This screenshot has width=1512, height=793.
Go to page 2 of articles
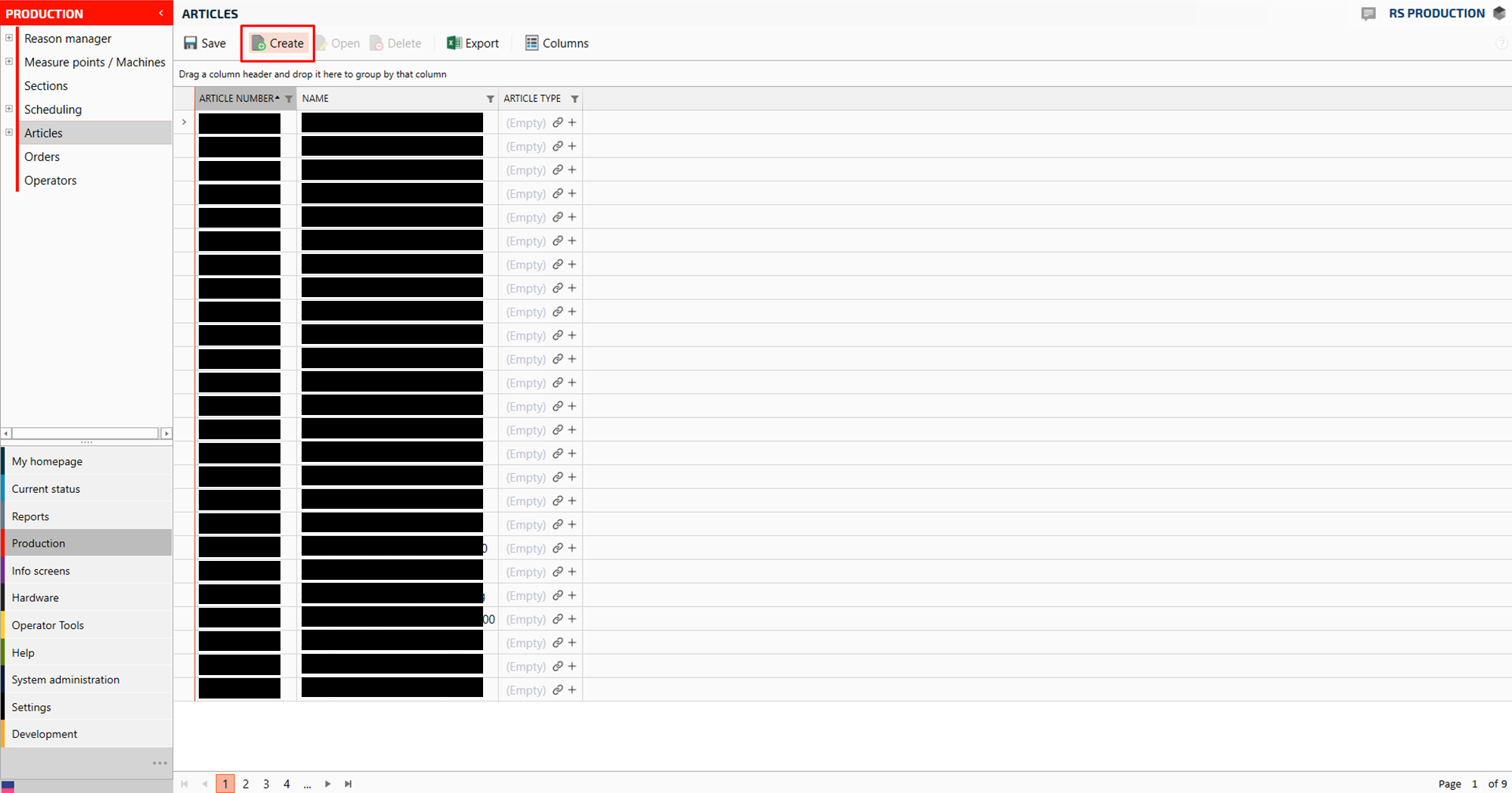(x=246, y=784)
